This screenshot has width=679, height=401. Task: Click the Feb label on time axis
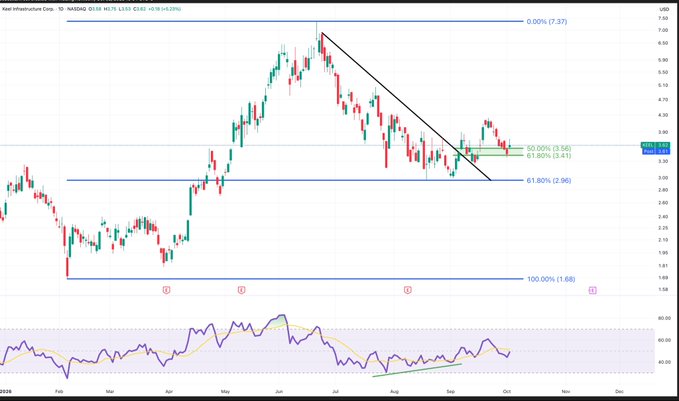pyautogui.click(x=59, y=391)
